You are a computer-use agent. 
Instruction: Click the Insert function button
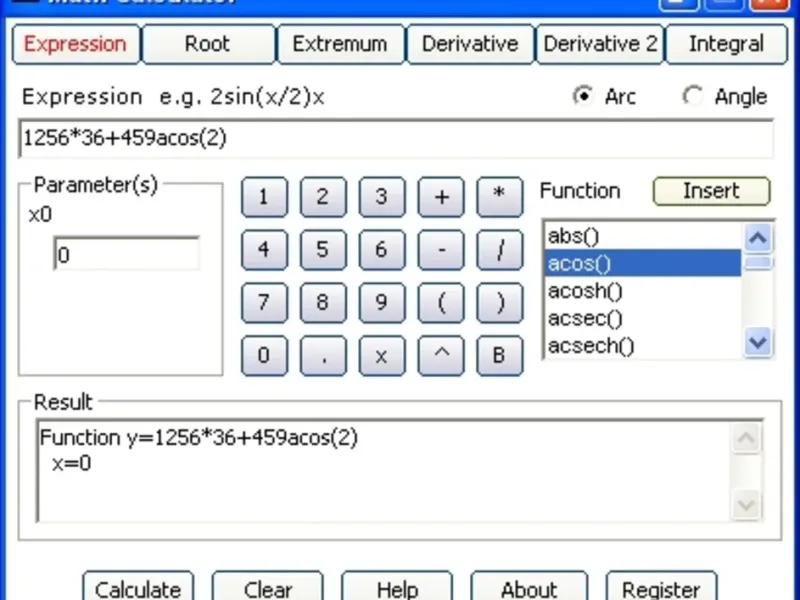coord(711,191)
